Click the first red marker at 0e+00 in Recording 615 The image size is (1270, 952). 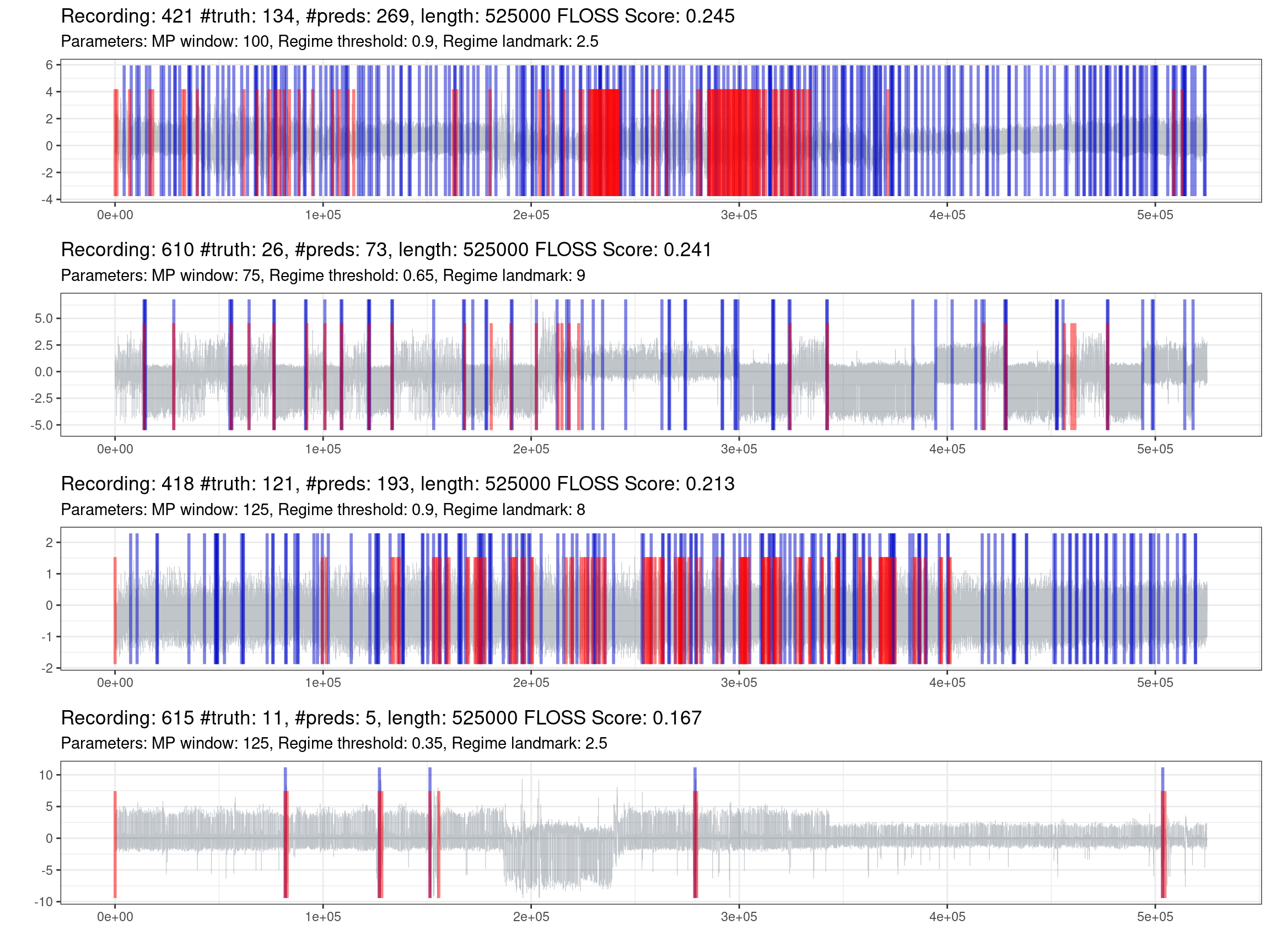[115, 844]
